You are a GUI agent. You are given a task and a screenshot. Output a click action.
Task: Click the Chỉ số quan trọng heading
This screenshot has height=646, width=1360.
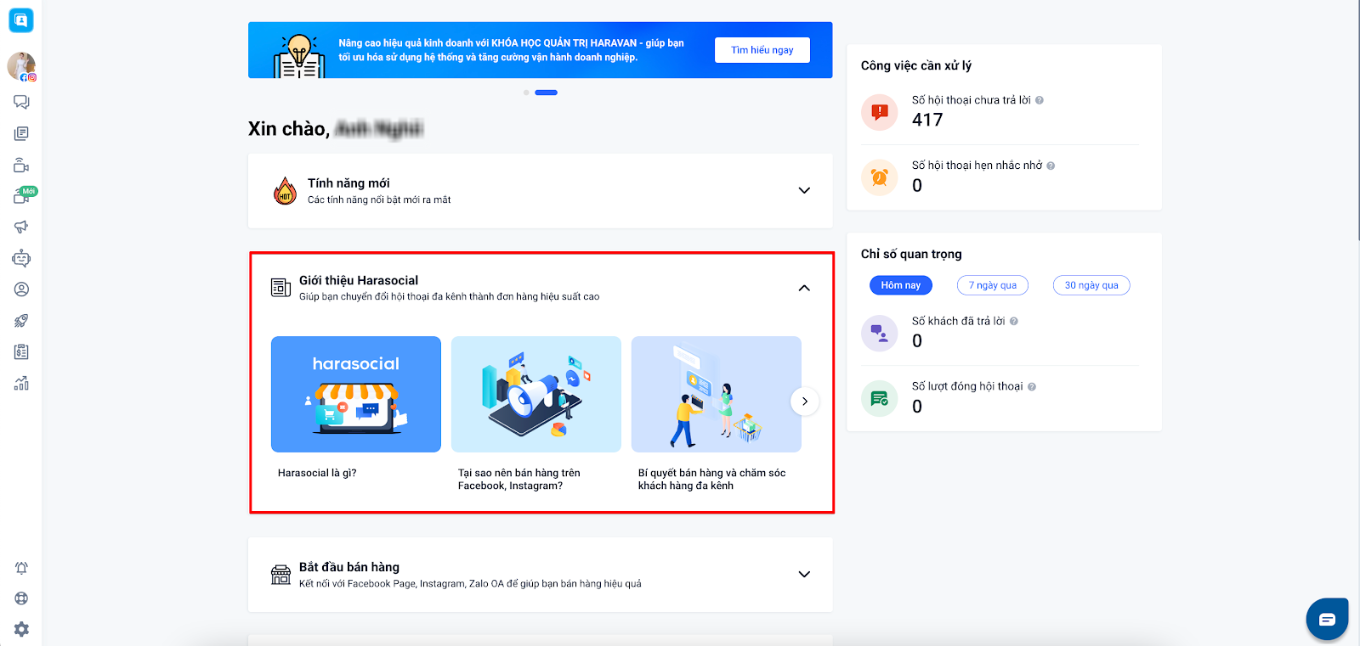coord(911,254)
